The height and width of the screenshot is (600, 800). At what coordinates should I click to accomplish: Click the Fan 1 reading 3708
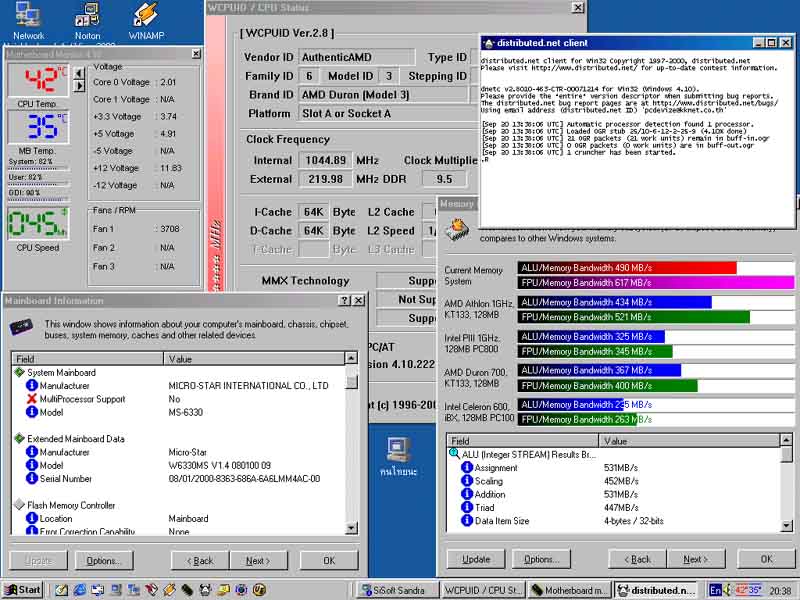tap(169, 229)
